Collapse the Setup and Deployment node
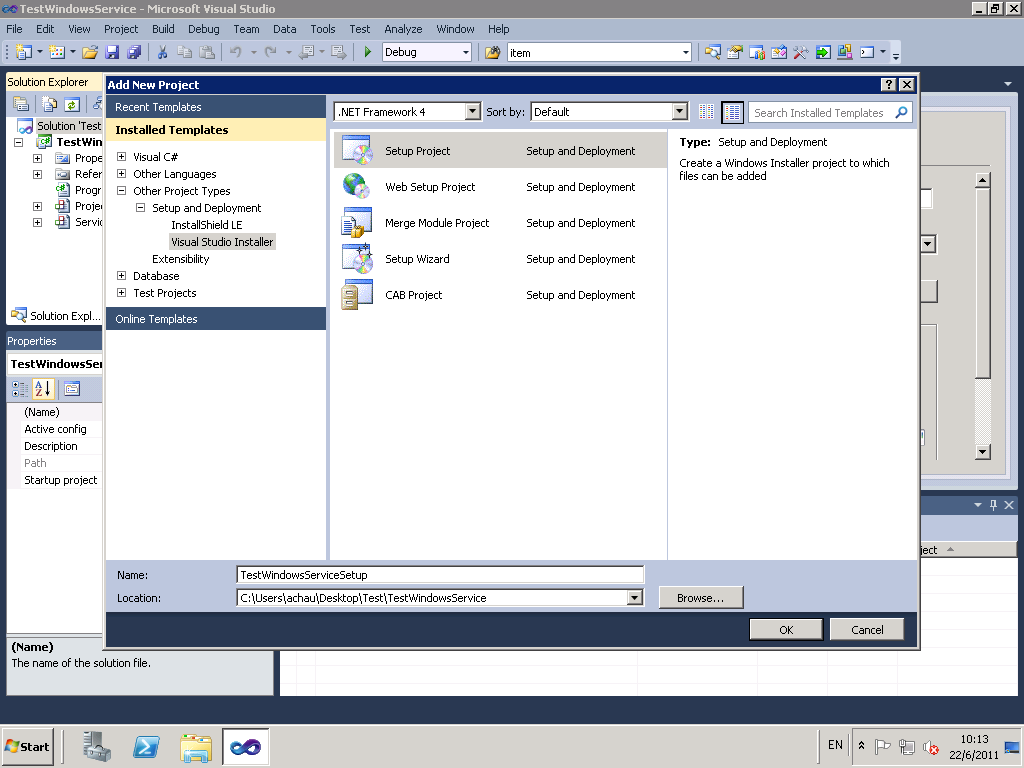Viewport: 1024px width, 768px height. pyautogui.click(x=140, y=208)
